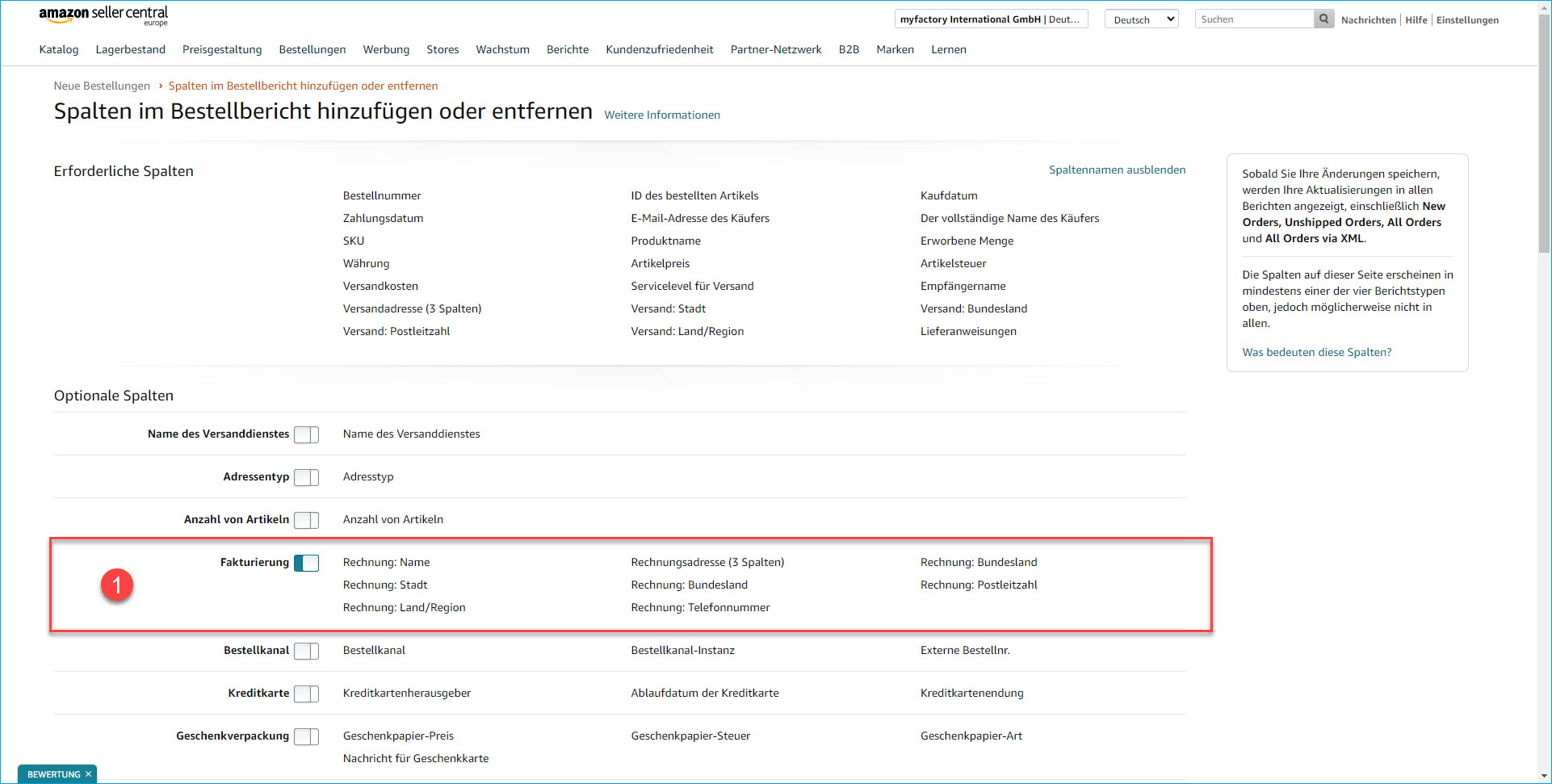This screenshot has width=1552, height=784.
Task: Click Rechnung: Postleitzahl text
Action: coord(979,585)
